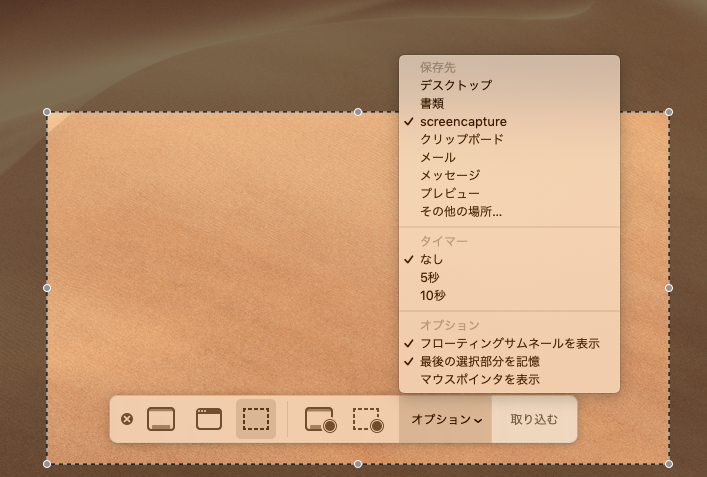Select capture selected portion icon

[256, 419]
